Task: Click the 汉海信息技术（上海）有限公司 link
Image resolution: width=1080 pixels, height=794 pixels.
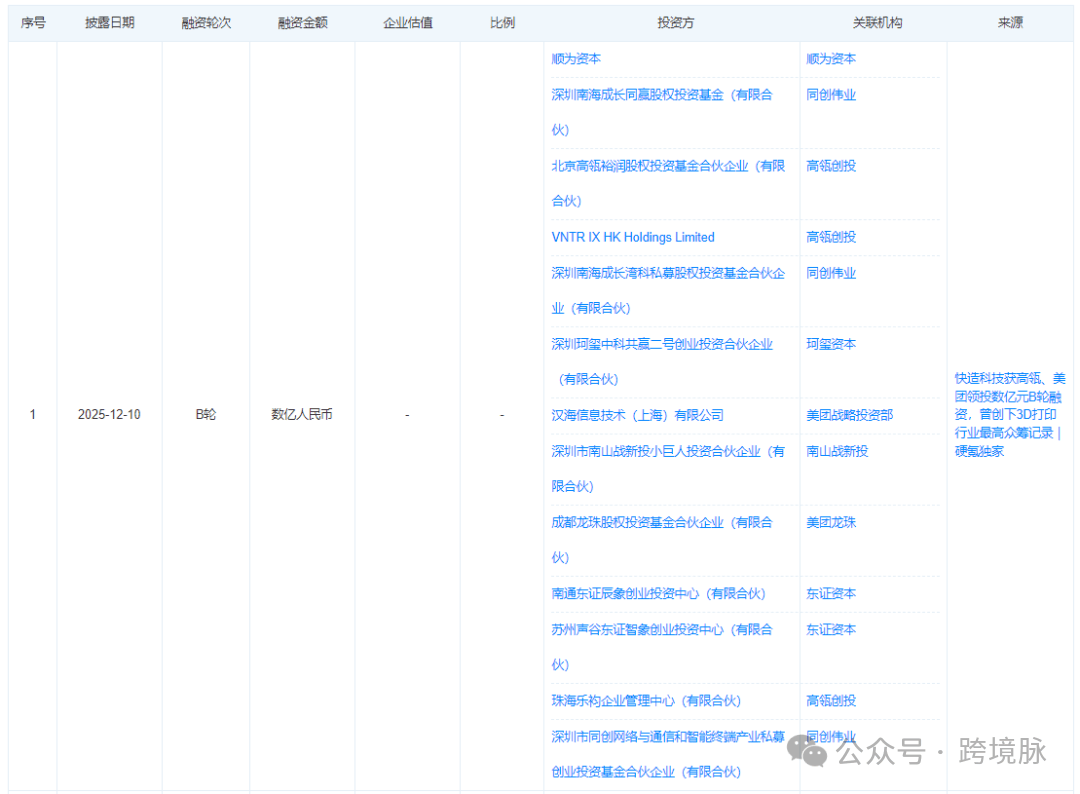Action: [x=637, y=415]
